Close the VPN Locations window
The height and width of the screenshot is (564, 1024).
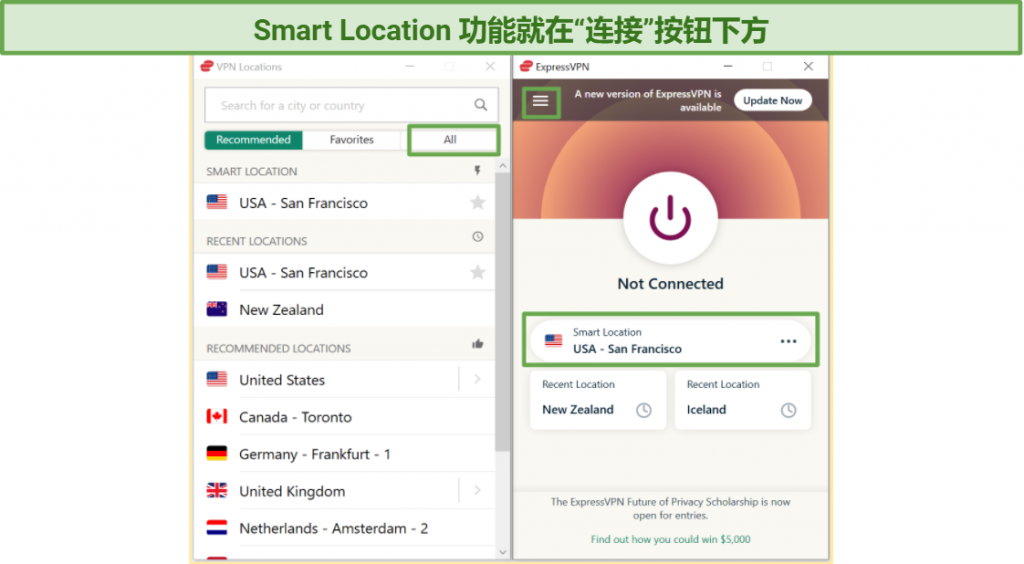490,67
